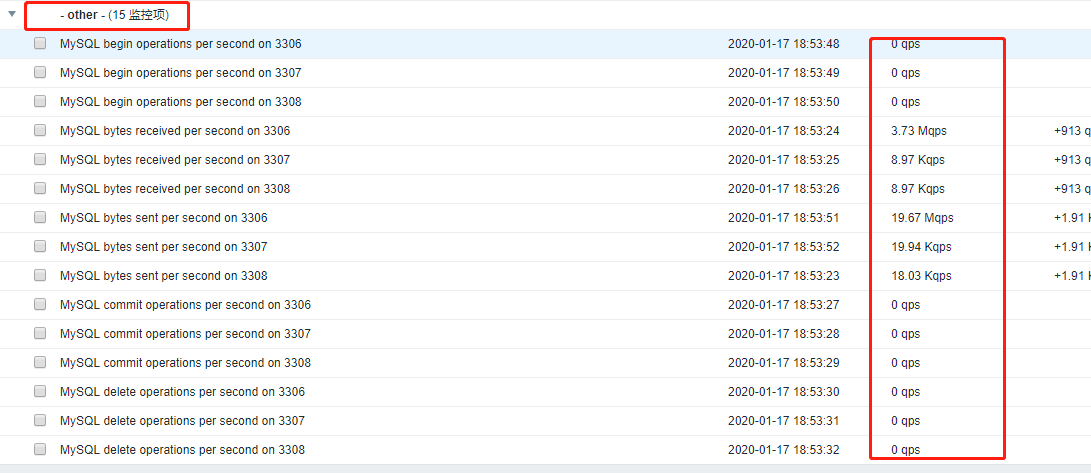The width and height of the screenshot is (1091, 473).
Task: Click the value 19.94 Kqps
Action: coord(921,247)
